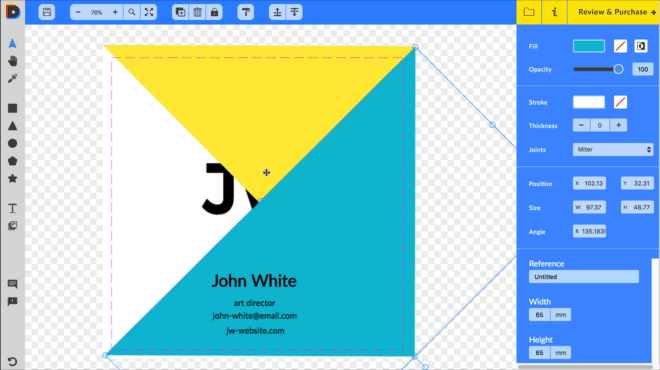Open the Width mm unit selector
The height and width of the screenshot is (370, 660).
click(561, 314)
